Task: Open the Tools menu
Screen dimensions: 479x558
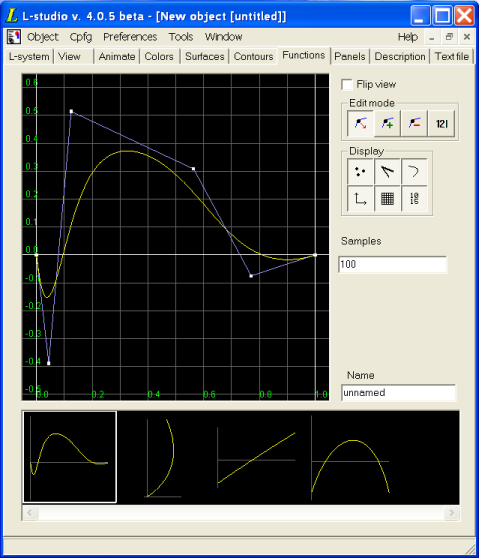Action: (181, 37)
